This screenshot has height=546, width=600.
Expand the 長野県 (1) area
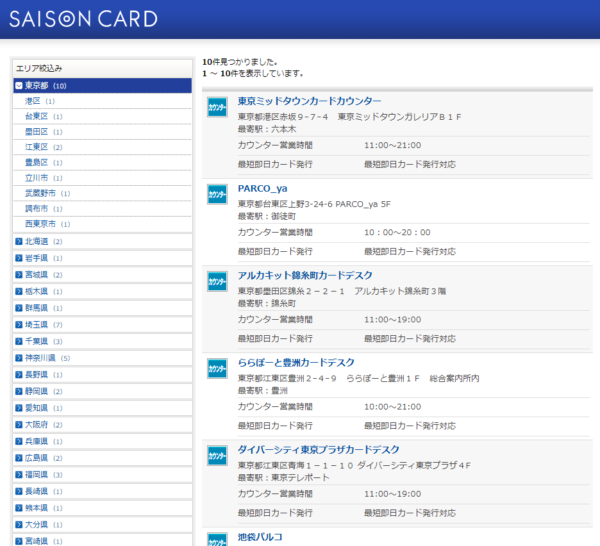point(103,375)
